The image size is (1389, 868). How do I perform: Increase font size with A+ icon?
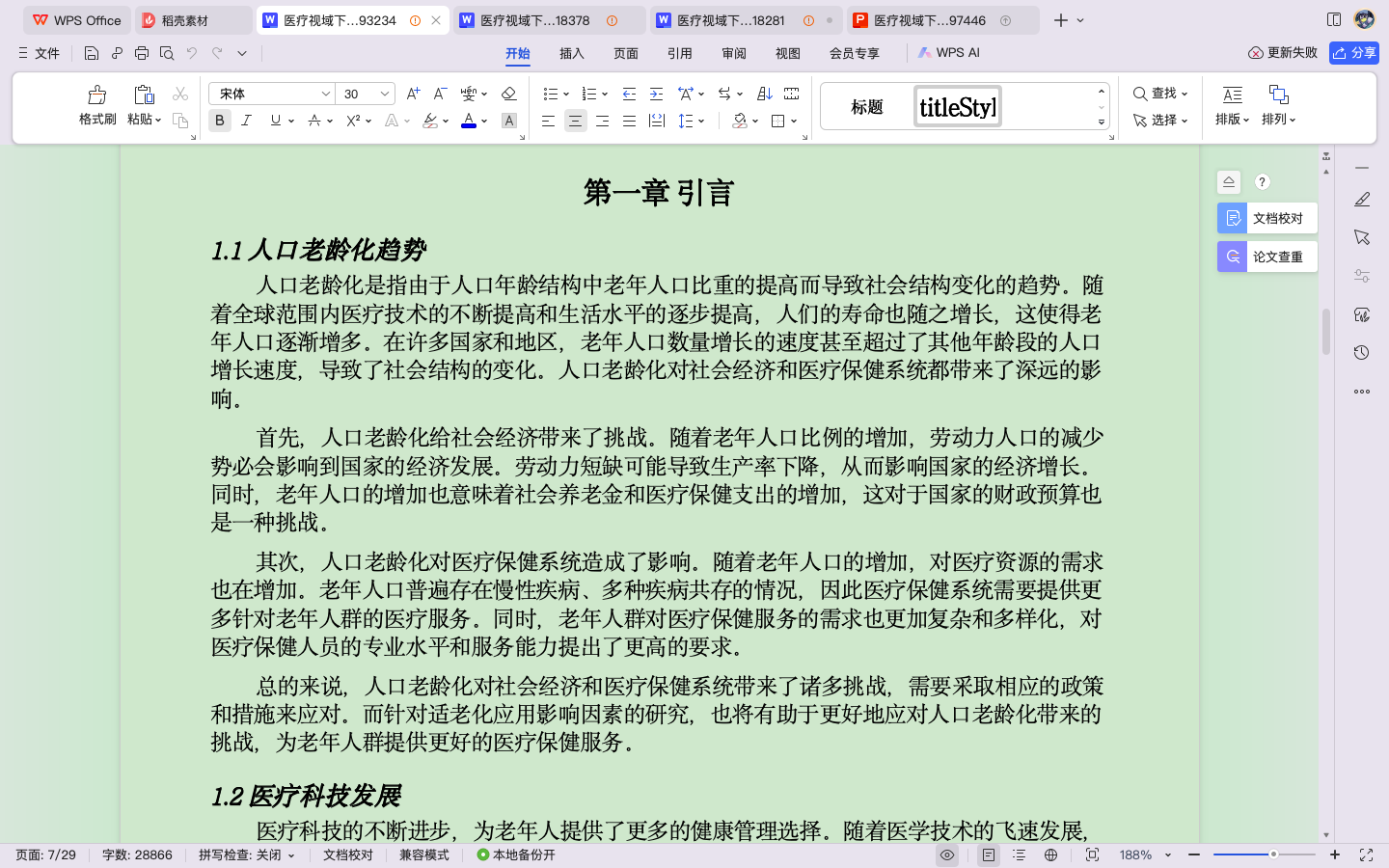pyautogui.click(x=413, y=94)
